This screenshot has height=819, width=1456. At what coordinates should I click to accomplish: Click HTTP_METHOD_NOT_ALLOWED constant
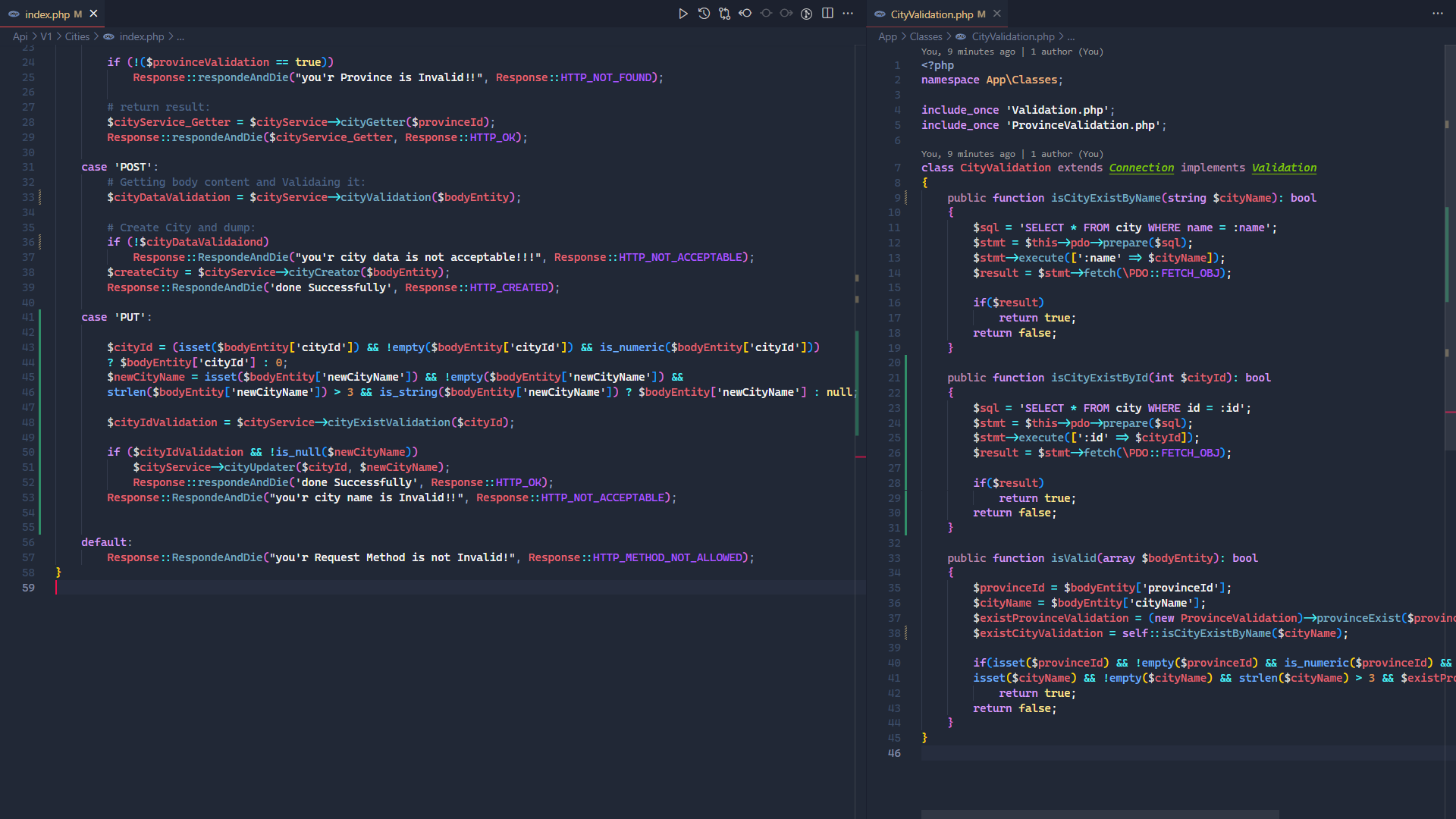667,557
